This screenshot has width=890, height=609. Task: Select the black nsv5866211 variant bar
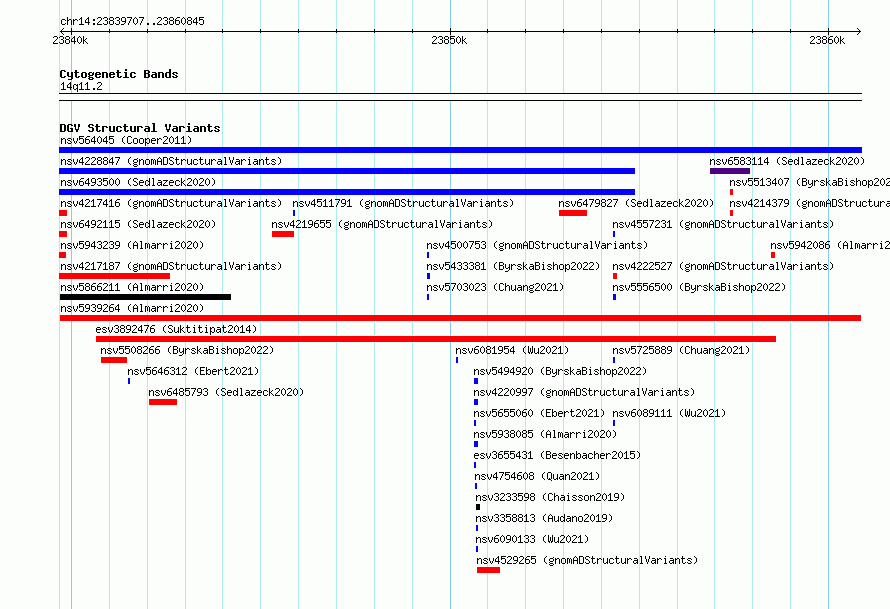145,297
